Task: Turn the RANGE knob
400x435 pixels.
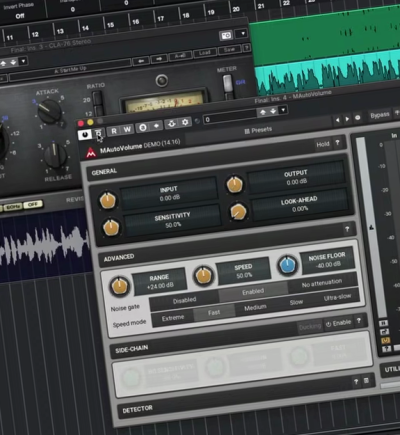Action: 119,286
